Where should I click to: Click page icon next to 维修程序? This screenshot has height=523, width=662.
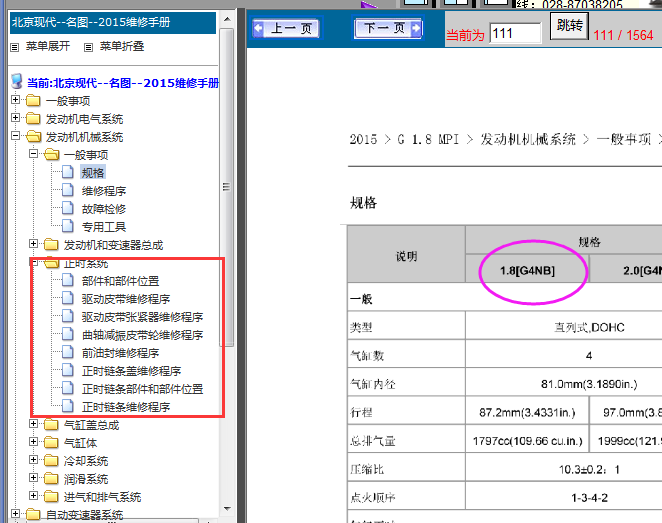(x=68, y=190)
